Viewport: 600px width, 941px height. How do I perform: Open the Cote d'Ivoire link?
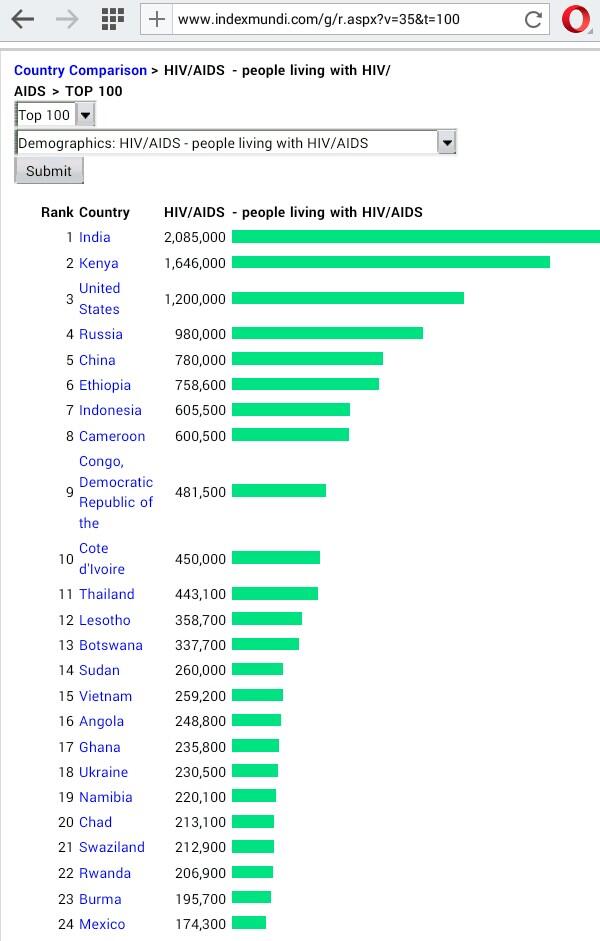[102, 559]
